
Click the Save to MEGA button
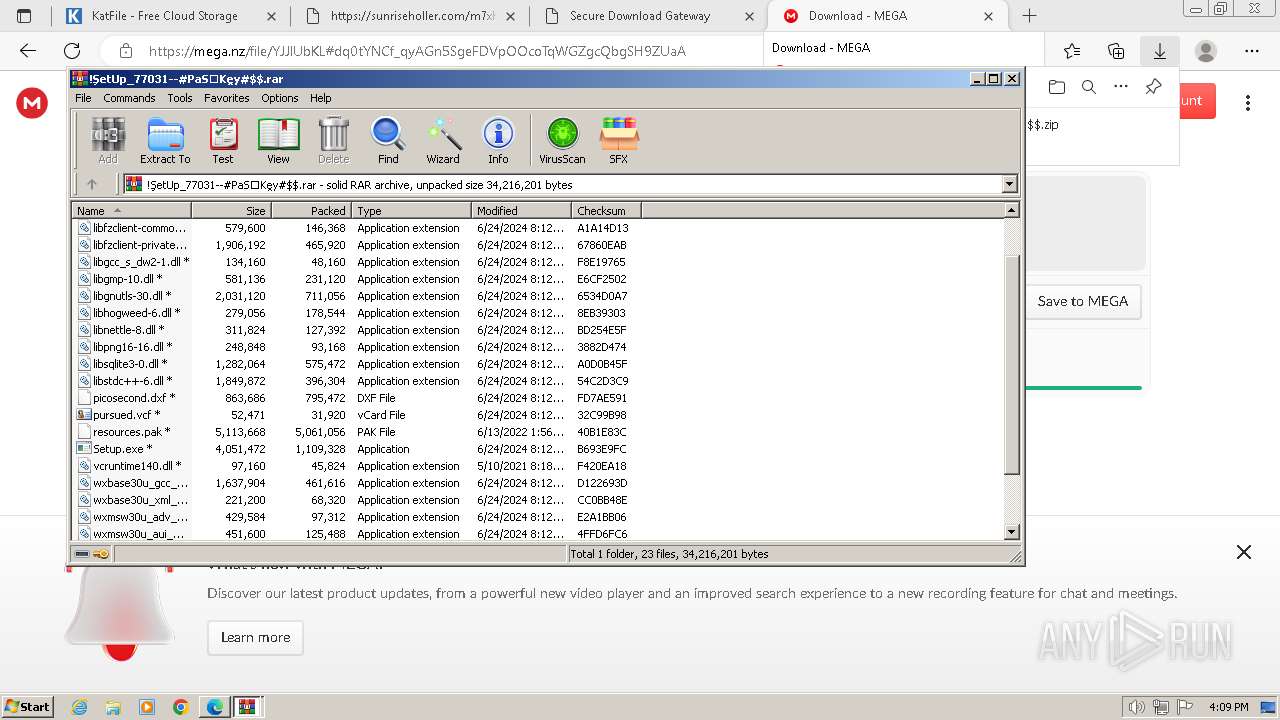1083,301
